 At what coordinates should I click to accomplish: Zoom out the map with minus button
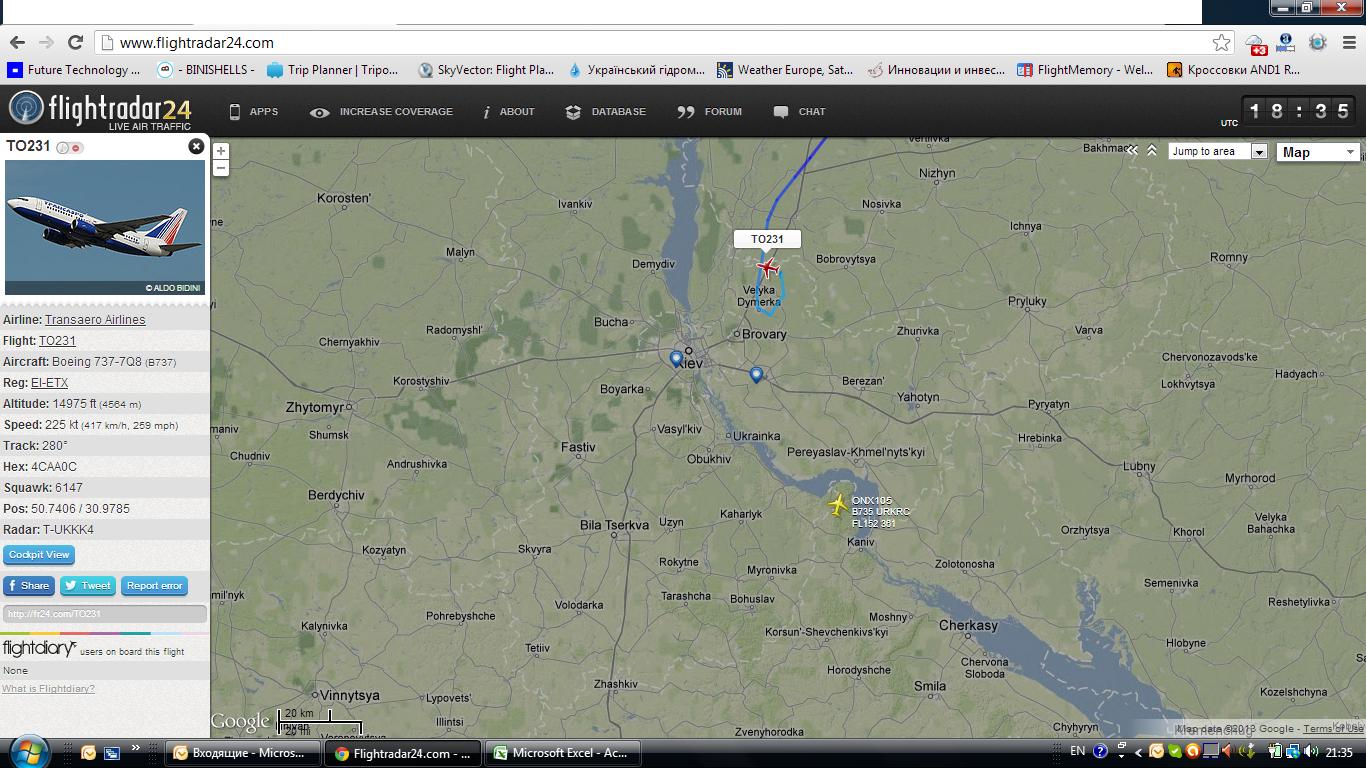pos(221,168)
